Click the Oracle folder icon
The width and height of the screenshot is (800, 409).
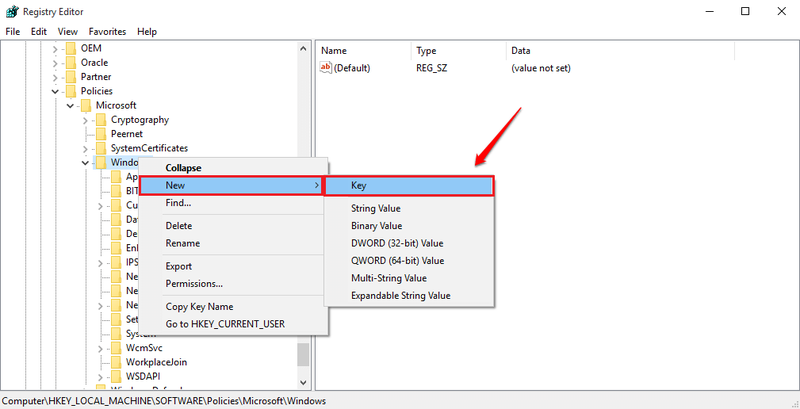pos(71,63)
